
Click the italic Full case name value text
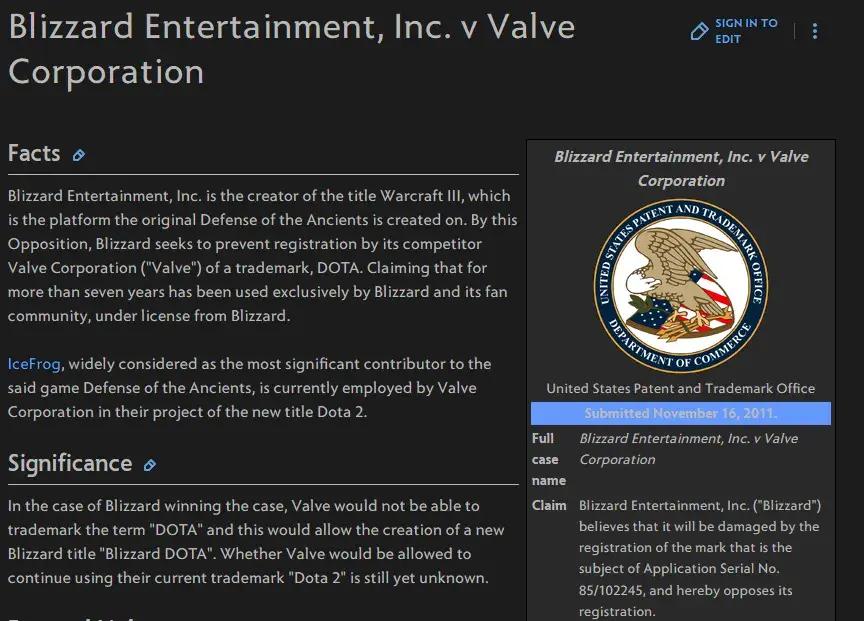point(688,449)
